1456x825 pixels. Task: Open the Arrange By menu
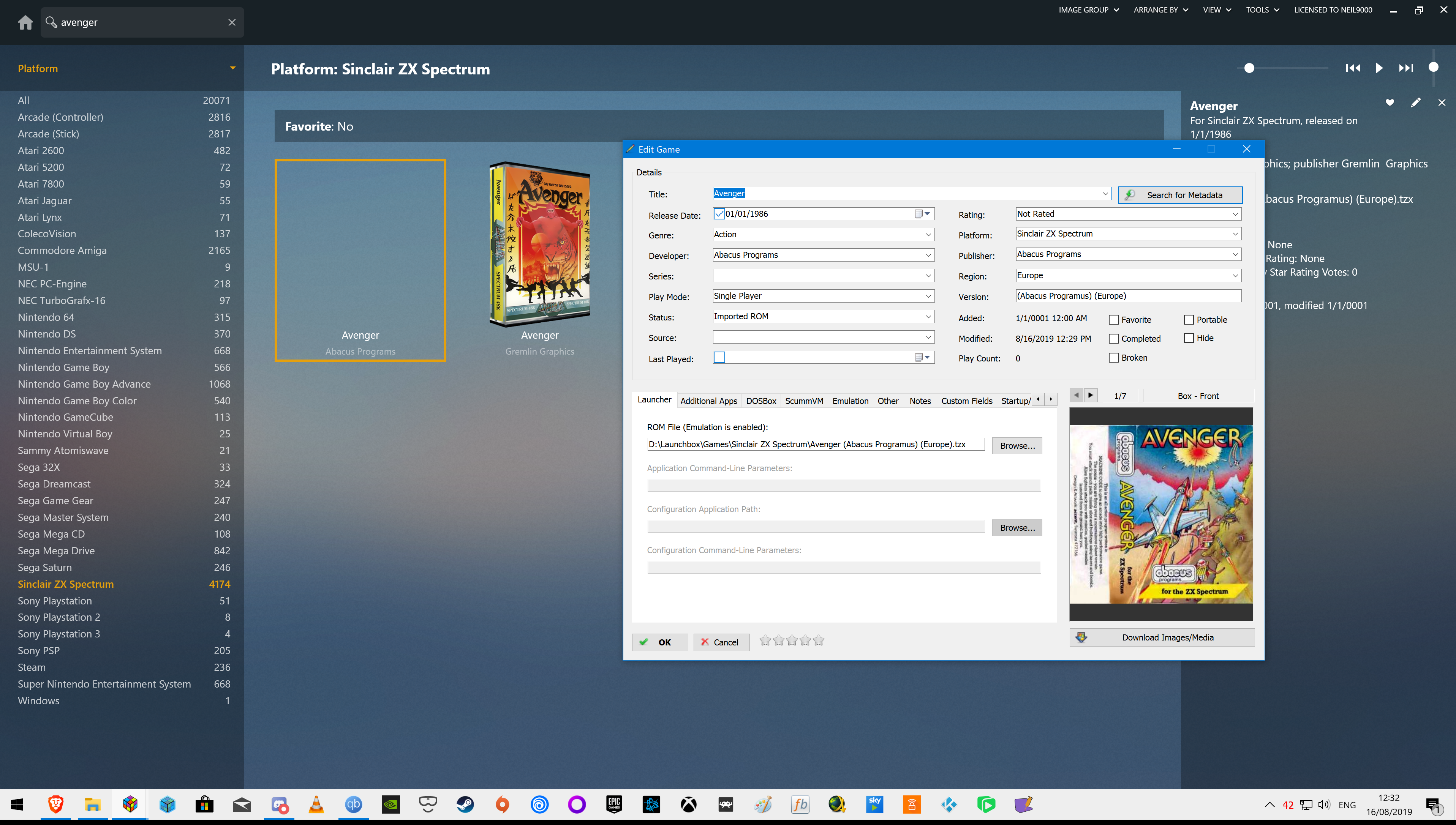1160,9
